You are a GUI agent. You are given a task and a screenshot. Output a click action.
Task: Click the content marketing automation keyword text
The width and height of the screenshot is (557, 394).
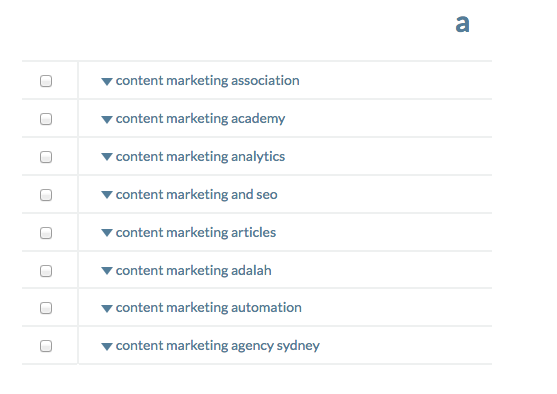point(209,308)
